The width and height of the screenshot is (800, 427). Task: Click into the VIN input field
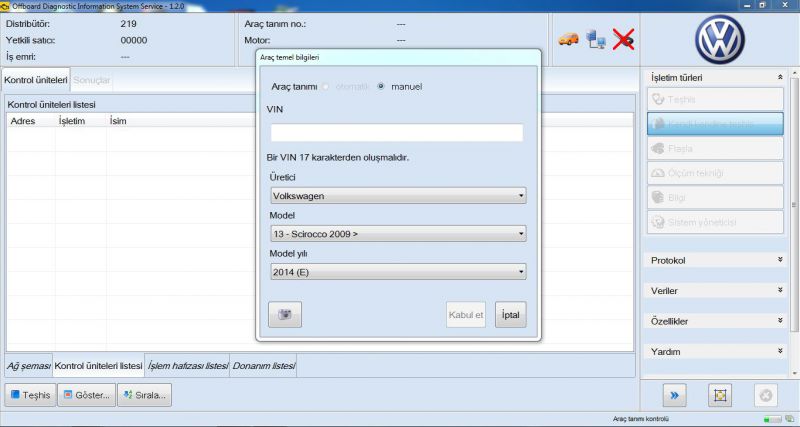397,133
